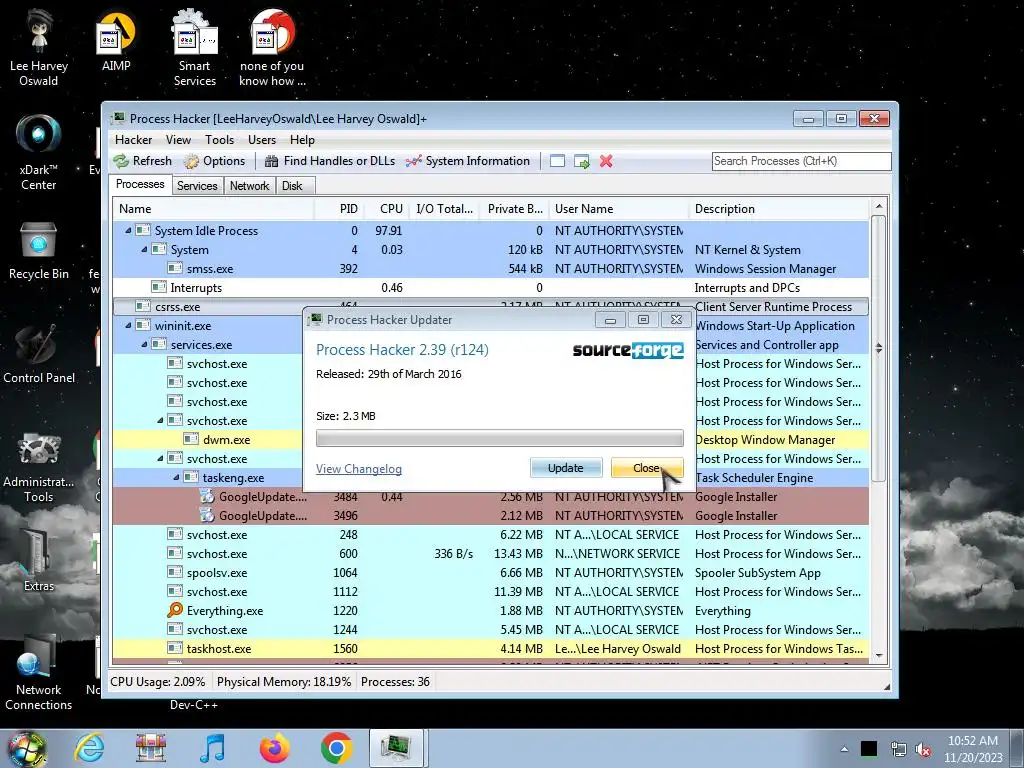Screen dimensions: 1024x768
Task: Launch Google Chrome from the taskbar
Action: [x=336, y=748]
